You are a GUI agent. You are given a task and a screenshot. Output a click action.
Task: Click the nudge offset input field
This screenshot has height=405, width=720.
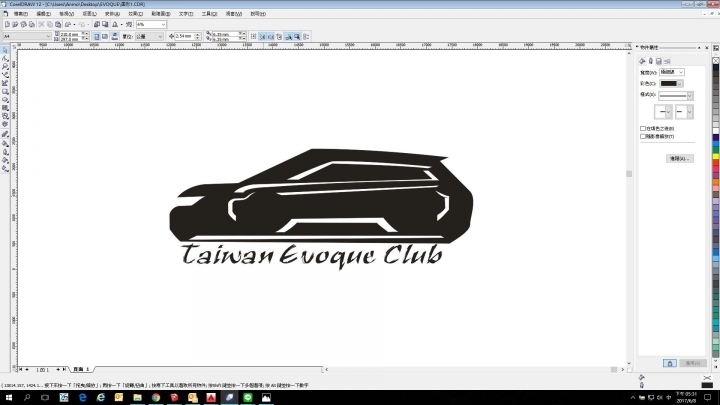(185, 36)
